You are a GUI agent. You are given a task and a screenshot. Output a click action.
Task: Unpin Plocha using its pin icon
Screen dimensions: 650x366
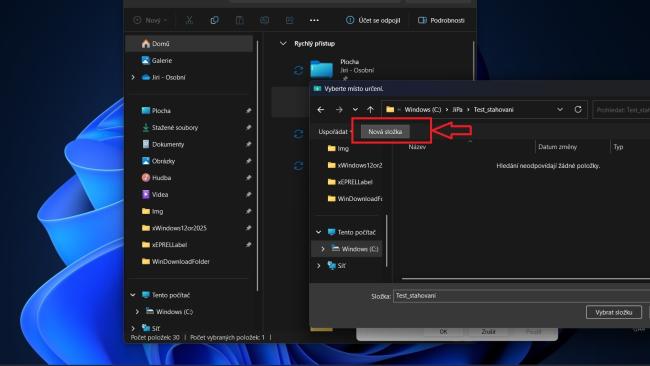[x=248, y=111]
